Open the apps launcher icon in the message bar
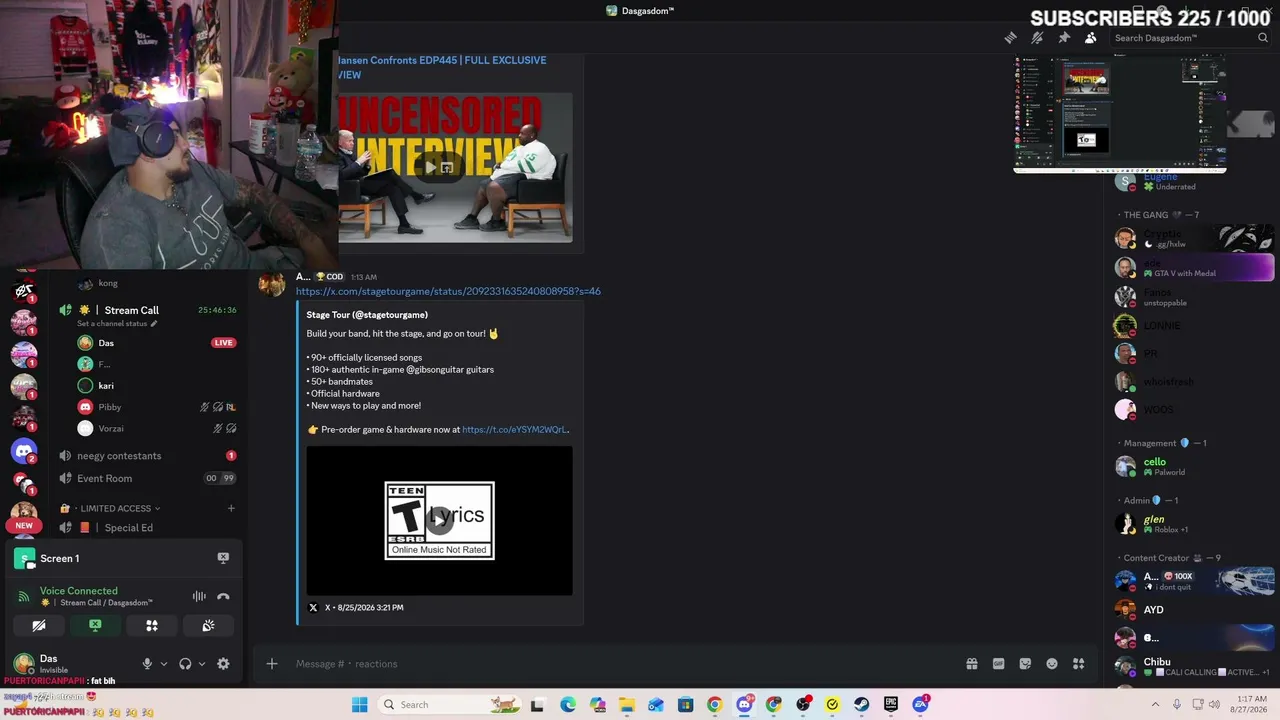 tap(1079, 664)
